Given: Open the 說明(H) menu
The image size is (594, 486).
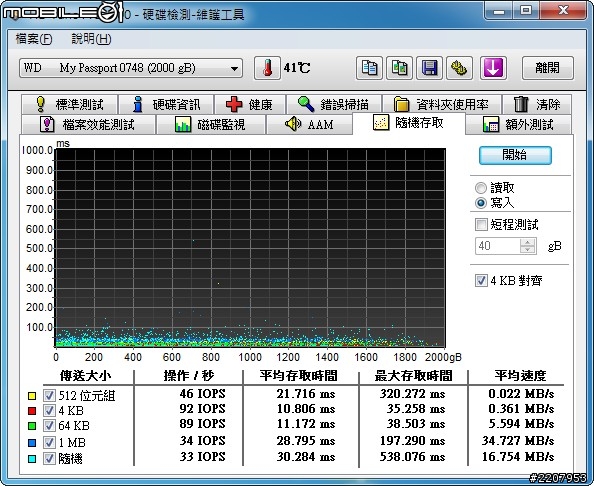Looking at the screenshot, I should (x=91, y=39).
